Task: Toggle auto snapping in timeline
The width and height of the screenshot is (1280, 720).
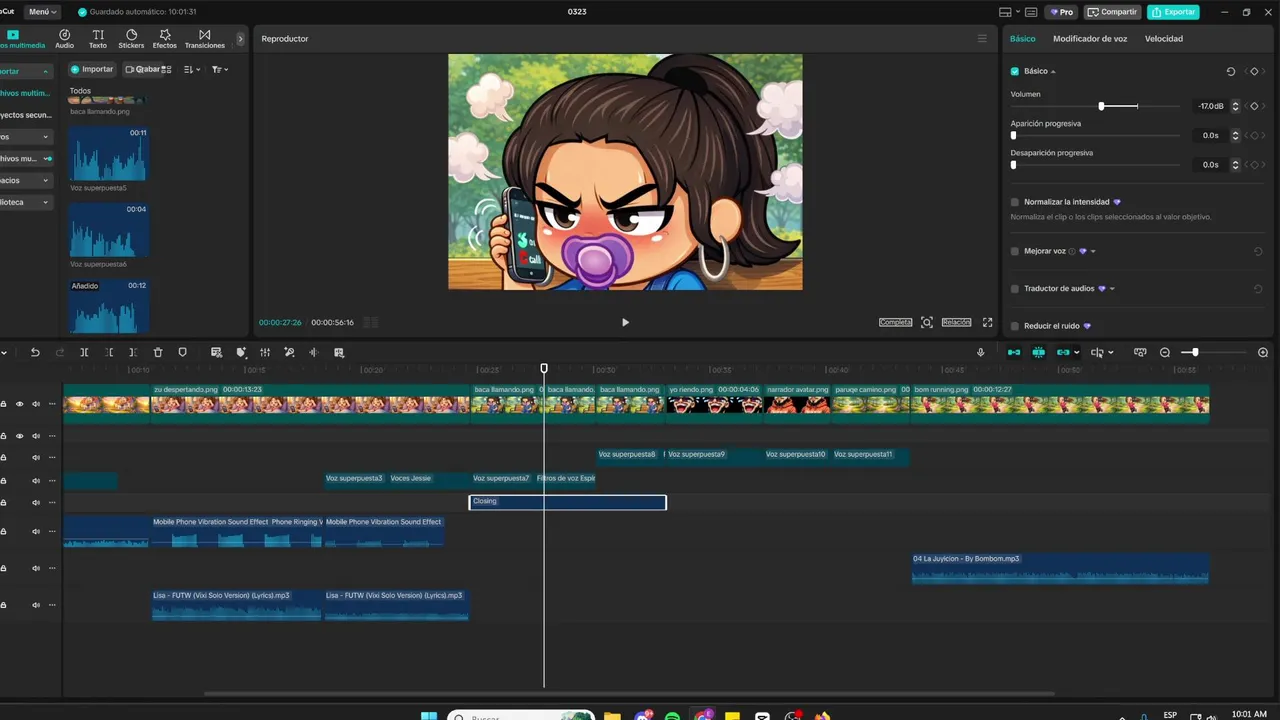Action: (1039, 352)
